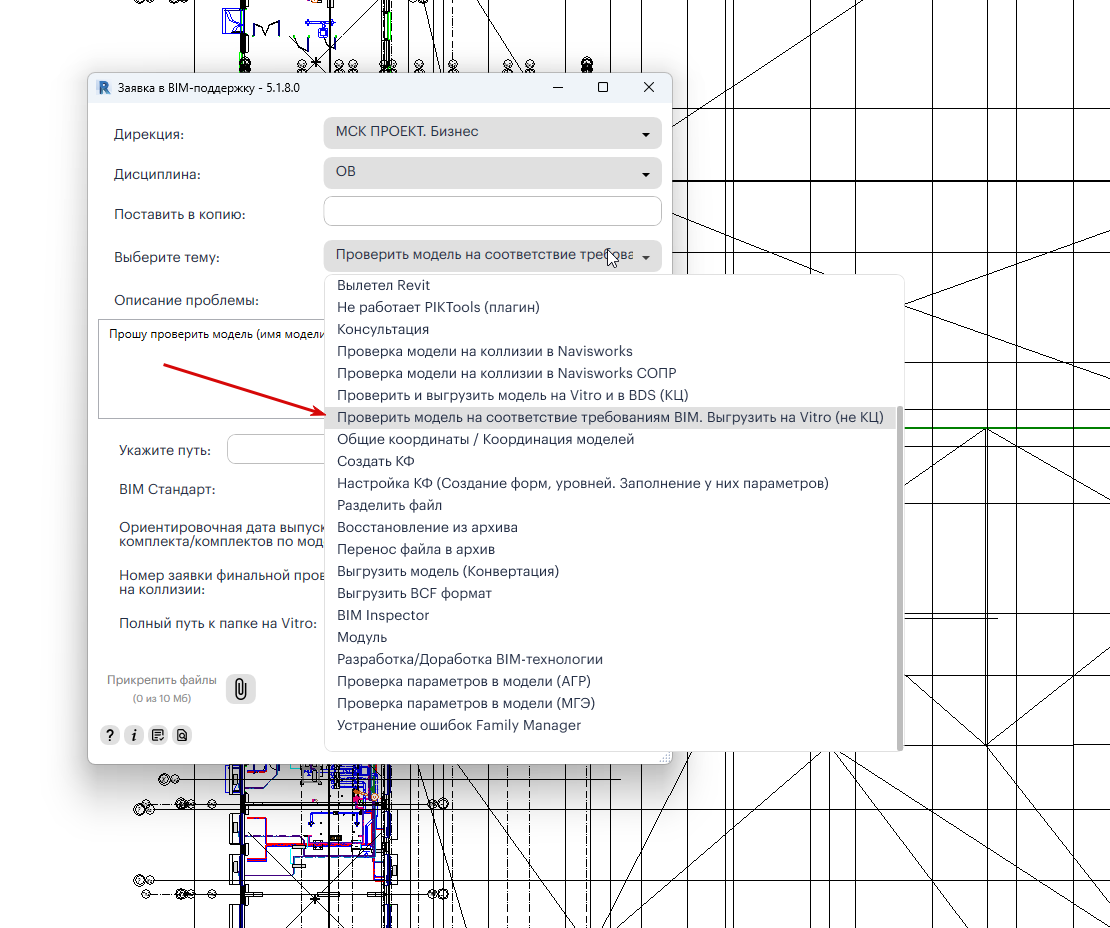Choose 'Проверка модели на коллизии в Navisworks СОПР'
Screen dimensions: 1110x928
506,373
